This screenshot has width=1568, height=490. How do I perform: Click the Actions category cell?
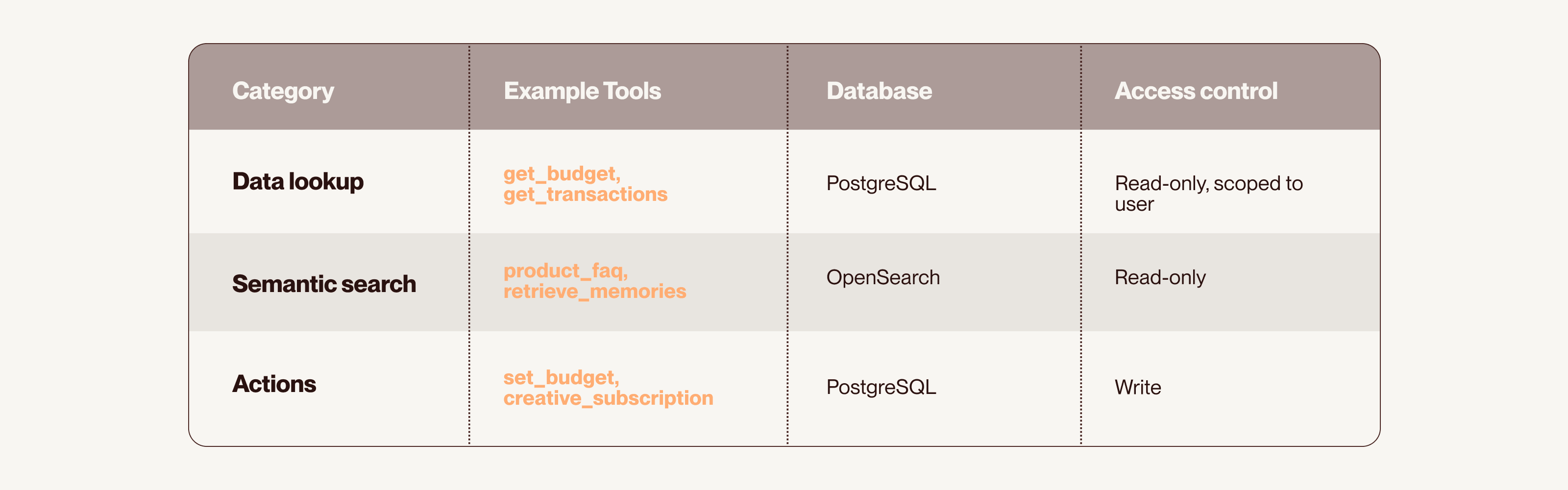274,384
